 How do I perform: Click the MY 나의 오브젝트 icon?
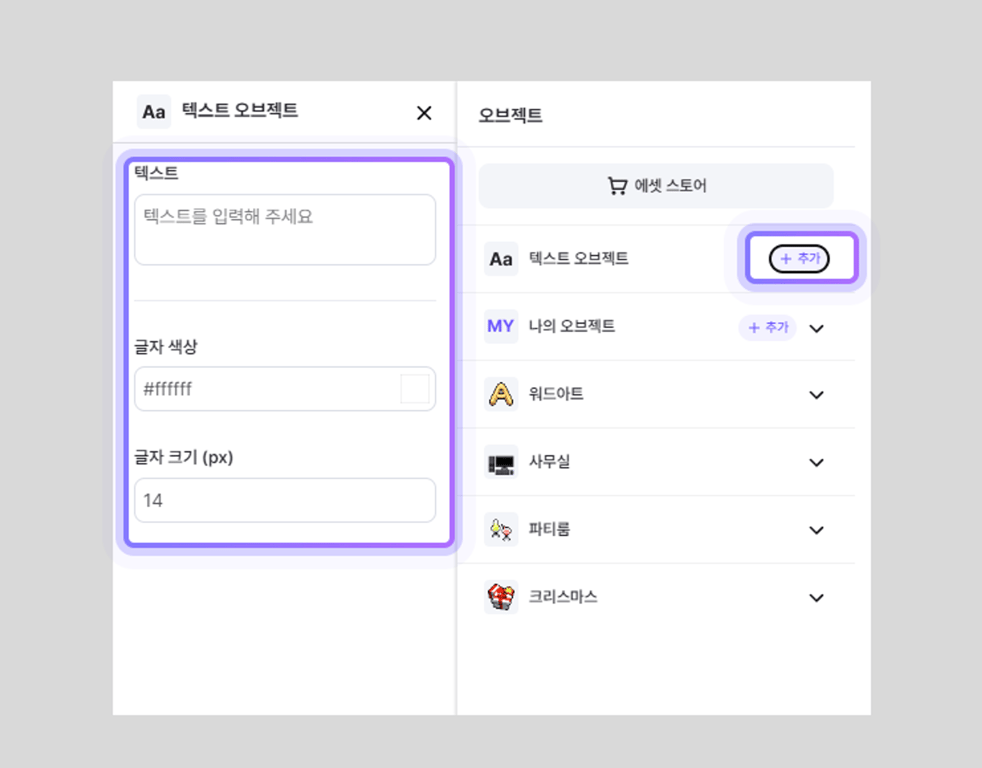click(501, 327)
